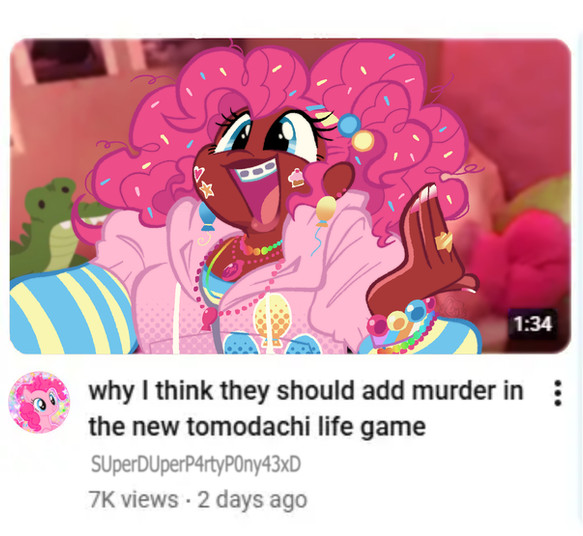Viewport: 583px width, 536px height.
Task: Click the "7K views" text
Action: click(133, 500)
